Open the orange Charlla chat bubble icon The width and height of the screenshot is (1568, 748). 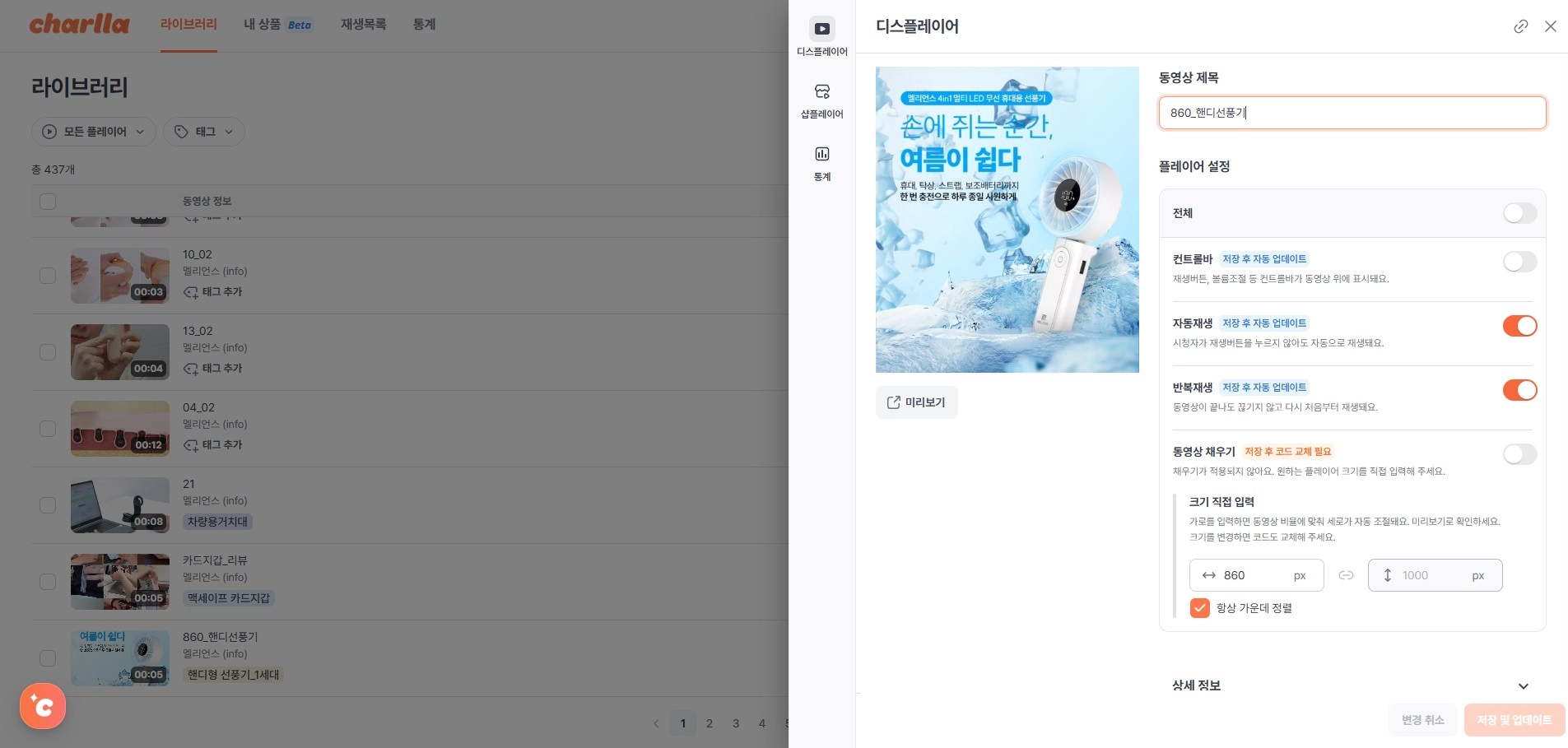click(43, 706)
